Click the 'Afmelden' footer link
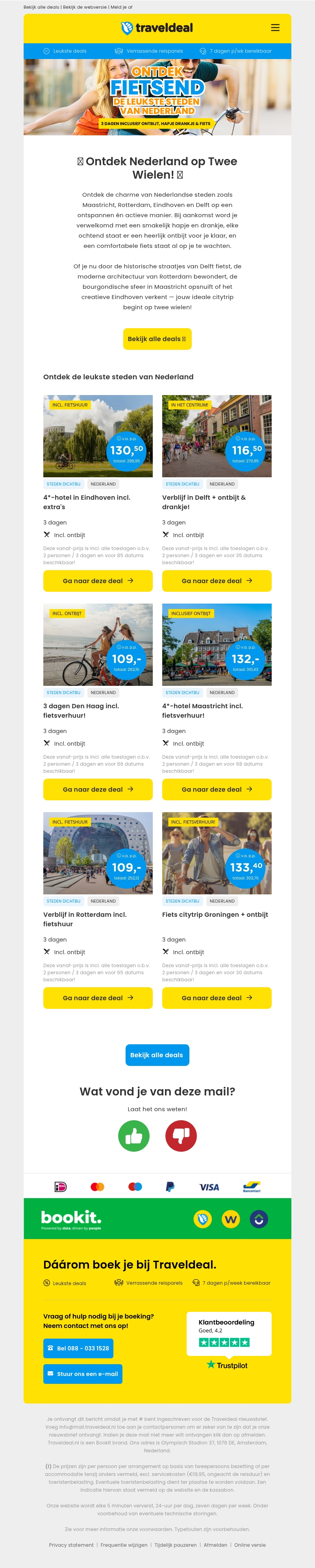This screenshot has width=315, height=1568. (x=215, y=1545)
